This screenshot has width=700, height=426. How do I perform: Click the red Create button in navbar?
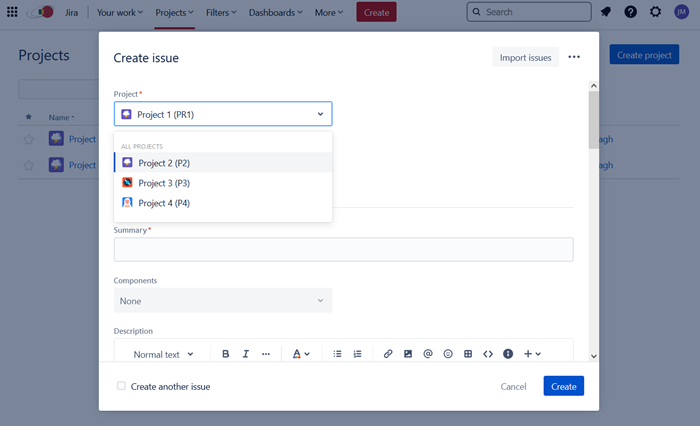coord(376,12)
